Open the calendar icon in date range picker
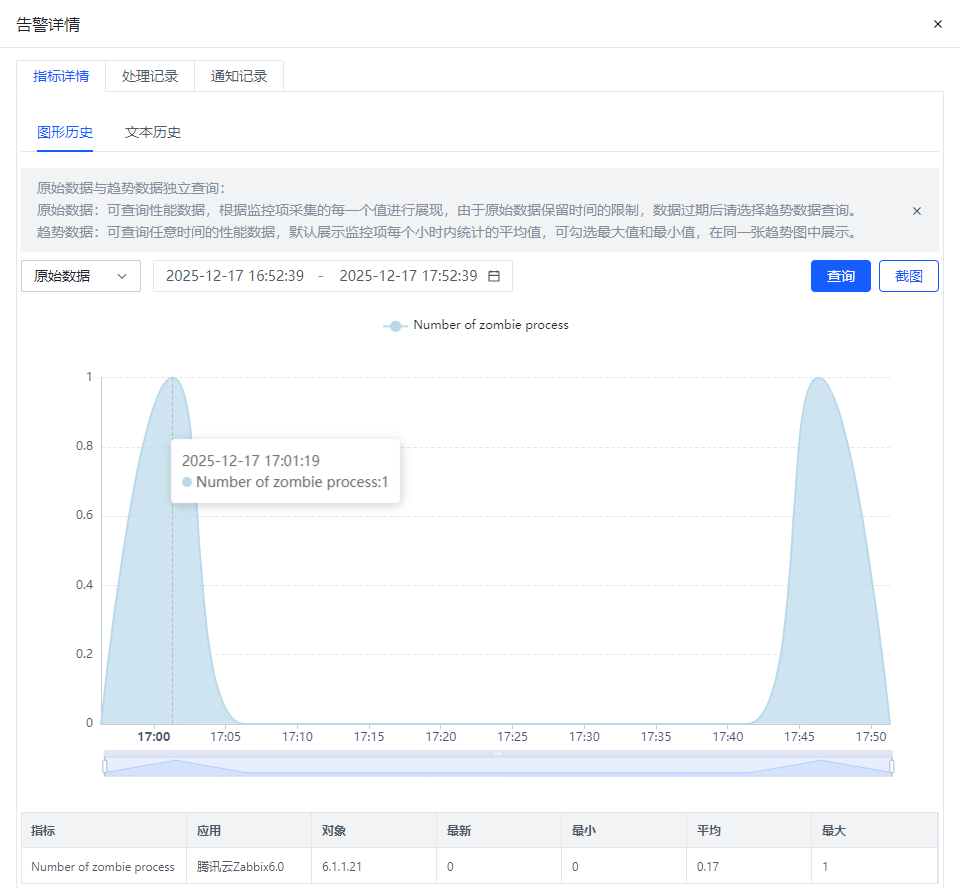This screenshot has width=960, height=888. (x=493, y=276)
